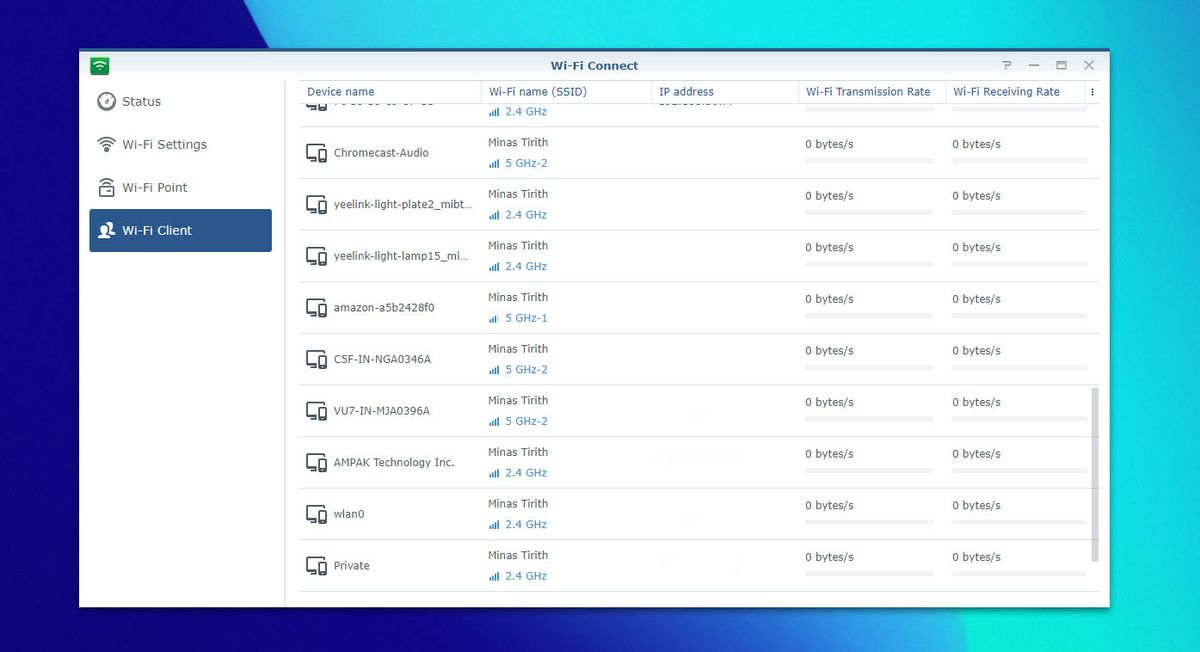This screenshot has height=652, width=1200.
Task: Click 5 GHz-2 band in Chromecast-Audio row
Action: (x=526, y=164)
